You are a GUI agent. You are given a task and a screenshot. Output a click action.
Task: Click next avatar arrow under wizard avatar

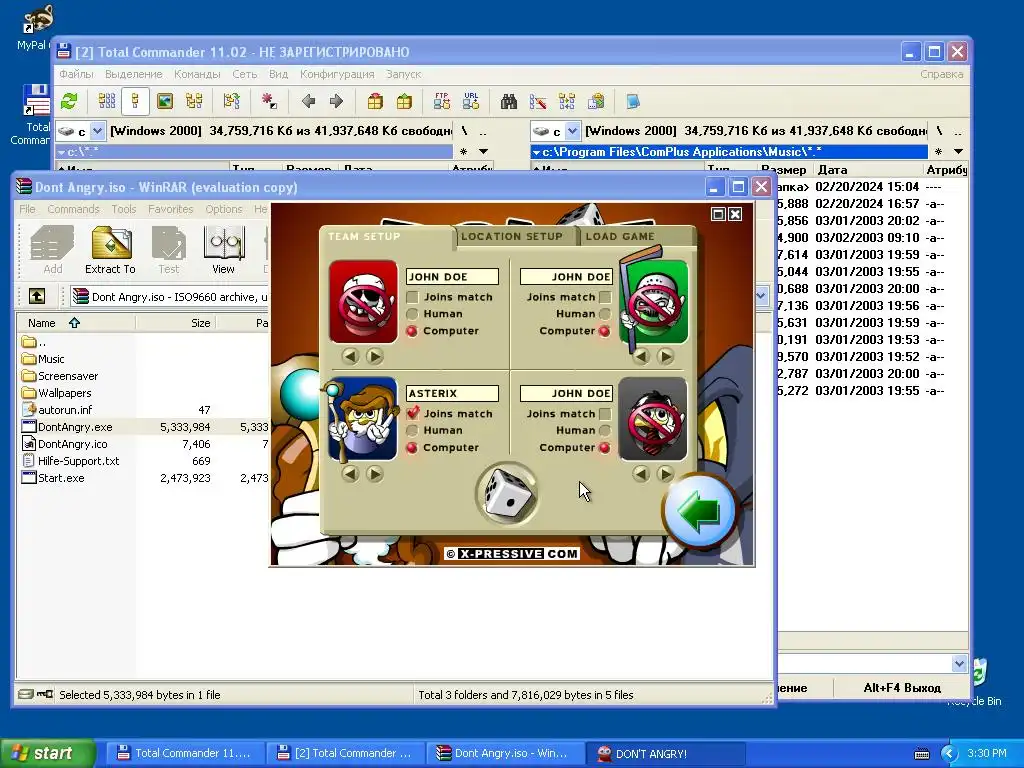pyautogui.click(x=375, y=473)
